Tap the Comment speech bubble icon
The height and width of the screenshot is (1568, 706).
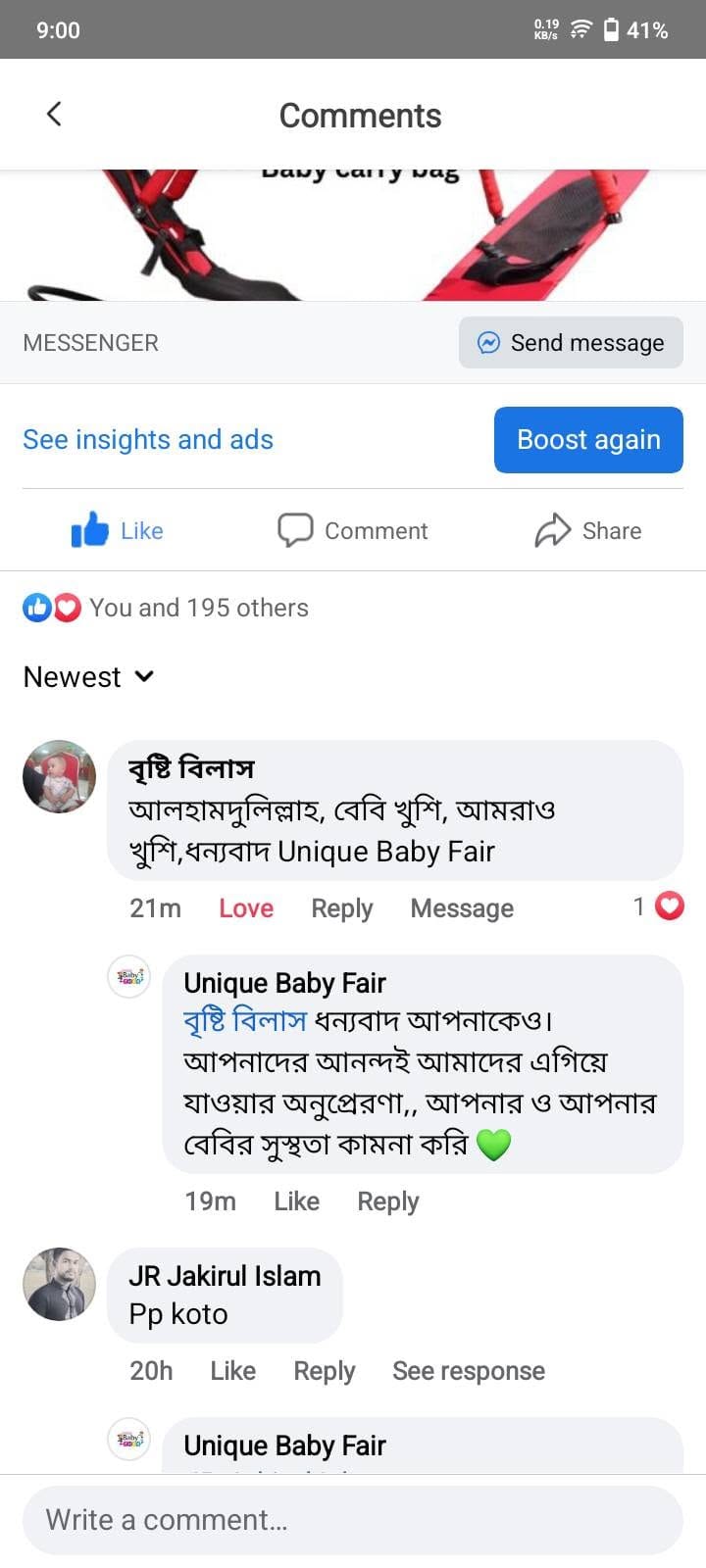tap(295, 530)
